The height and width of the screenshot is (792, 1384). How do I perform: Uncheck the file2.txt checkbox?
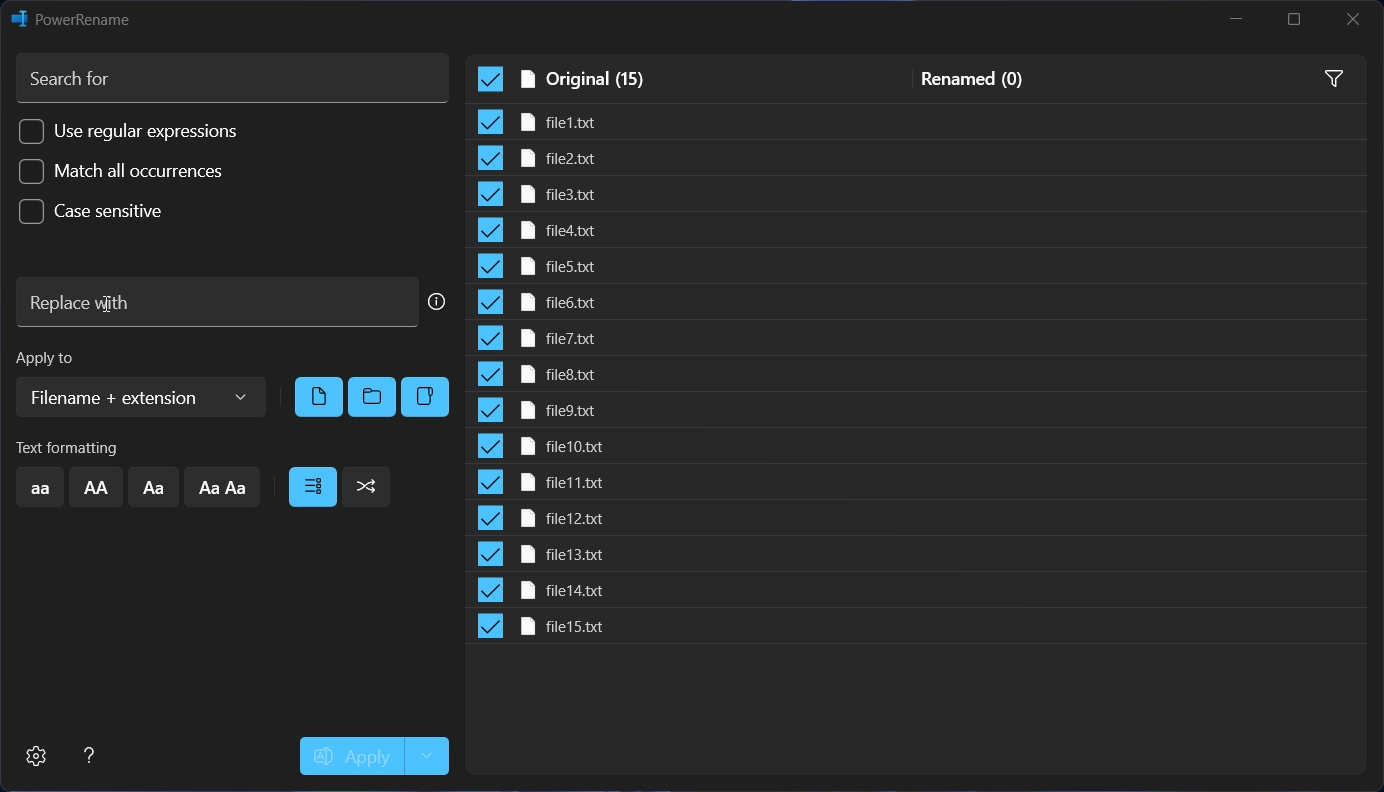pyautogui.click(x=490, y=158)
